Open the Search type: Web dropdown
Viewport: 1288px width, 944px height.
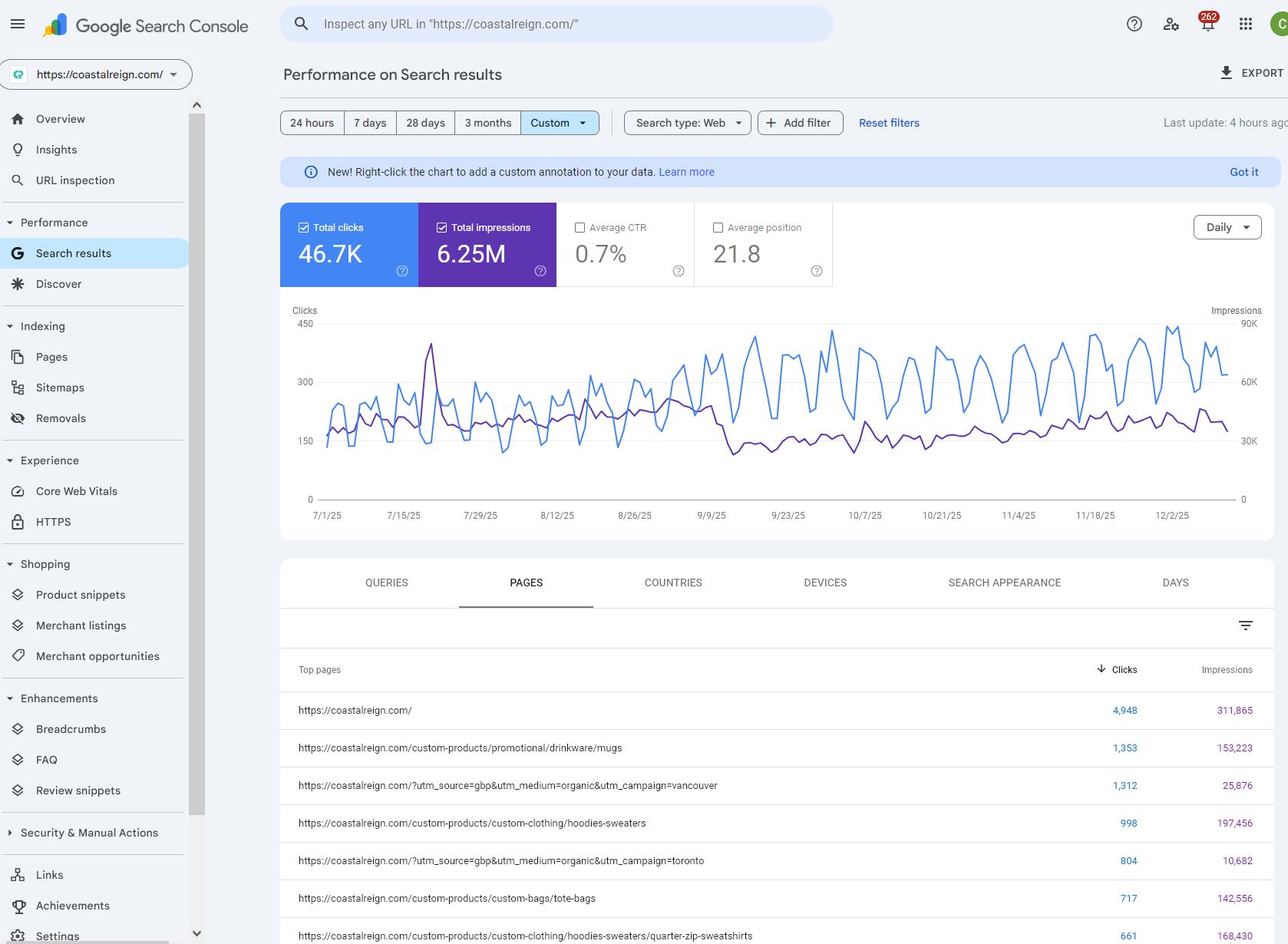[687, 123]
